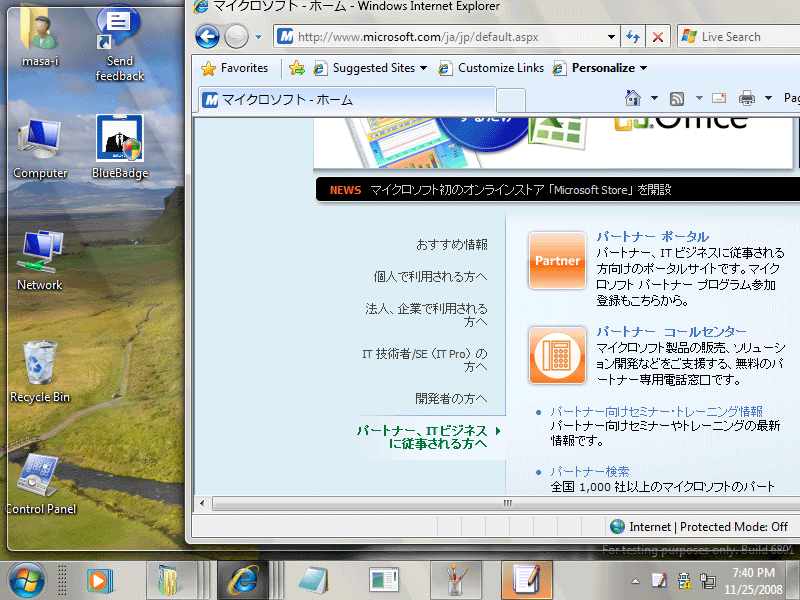Viewport: 800px width, 600px height.
Task: Open パートナー向けセミナー・トレーニング情報 link
Action: (x=656, y=411)
